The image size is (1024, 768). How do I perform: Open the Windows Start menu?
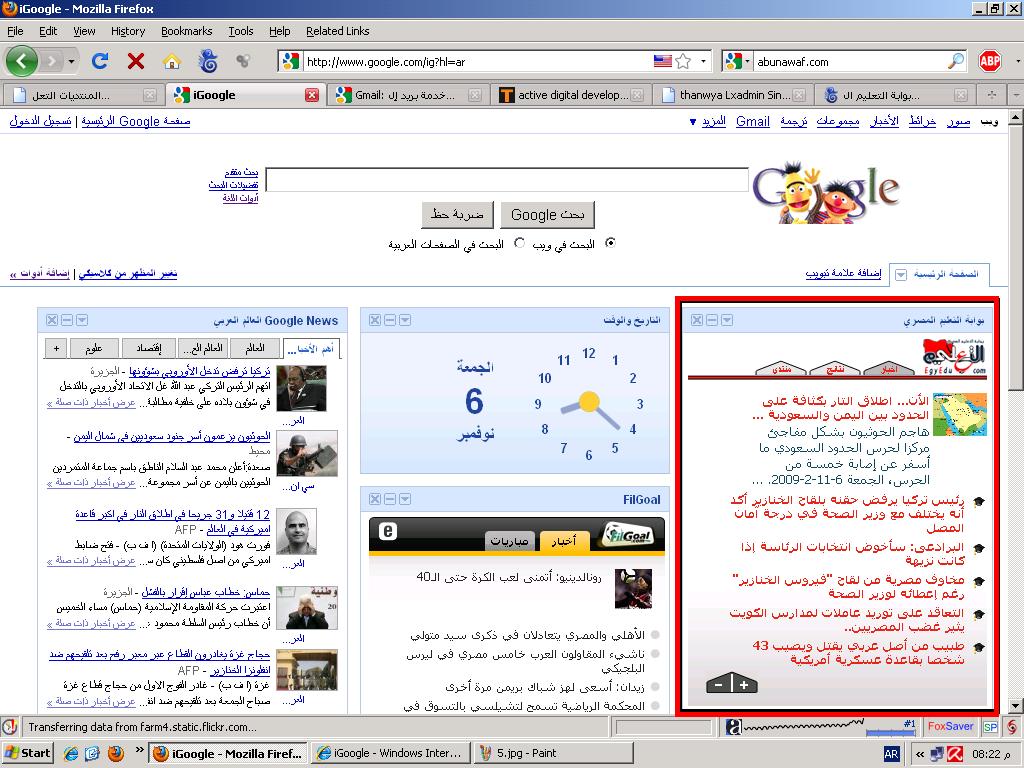[x=27, y=754]
